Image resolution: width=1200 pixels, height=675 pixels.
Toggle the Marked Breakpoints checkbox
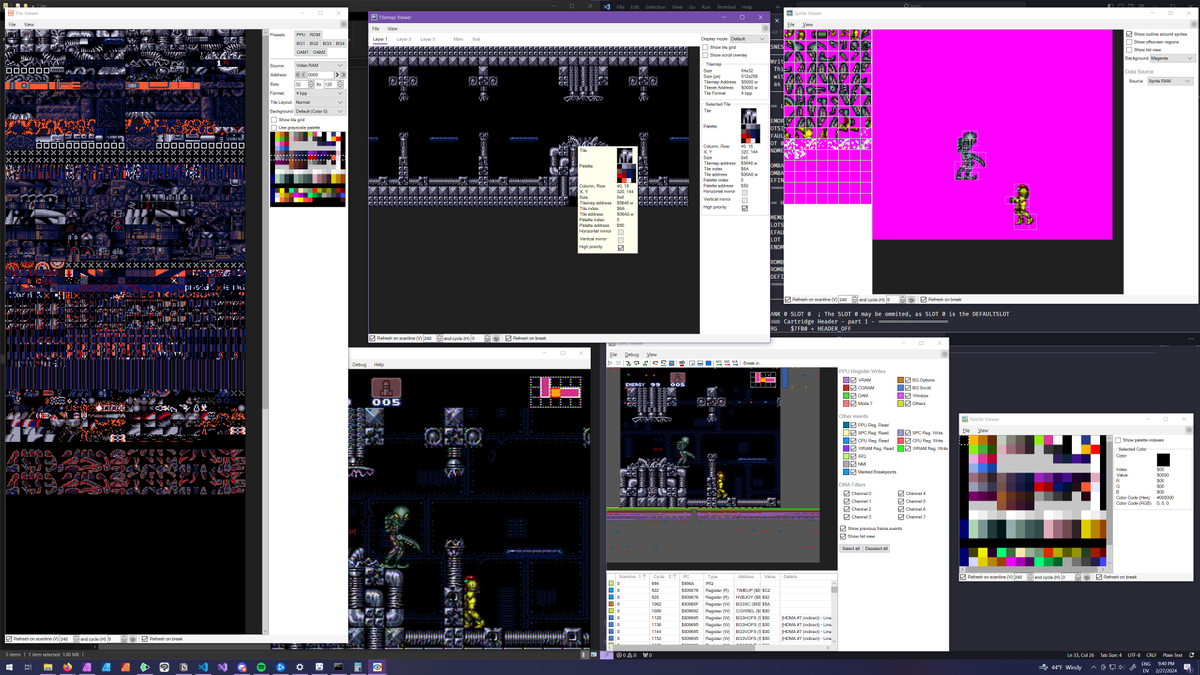[853, 472]
